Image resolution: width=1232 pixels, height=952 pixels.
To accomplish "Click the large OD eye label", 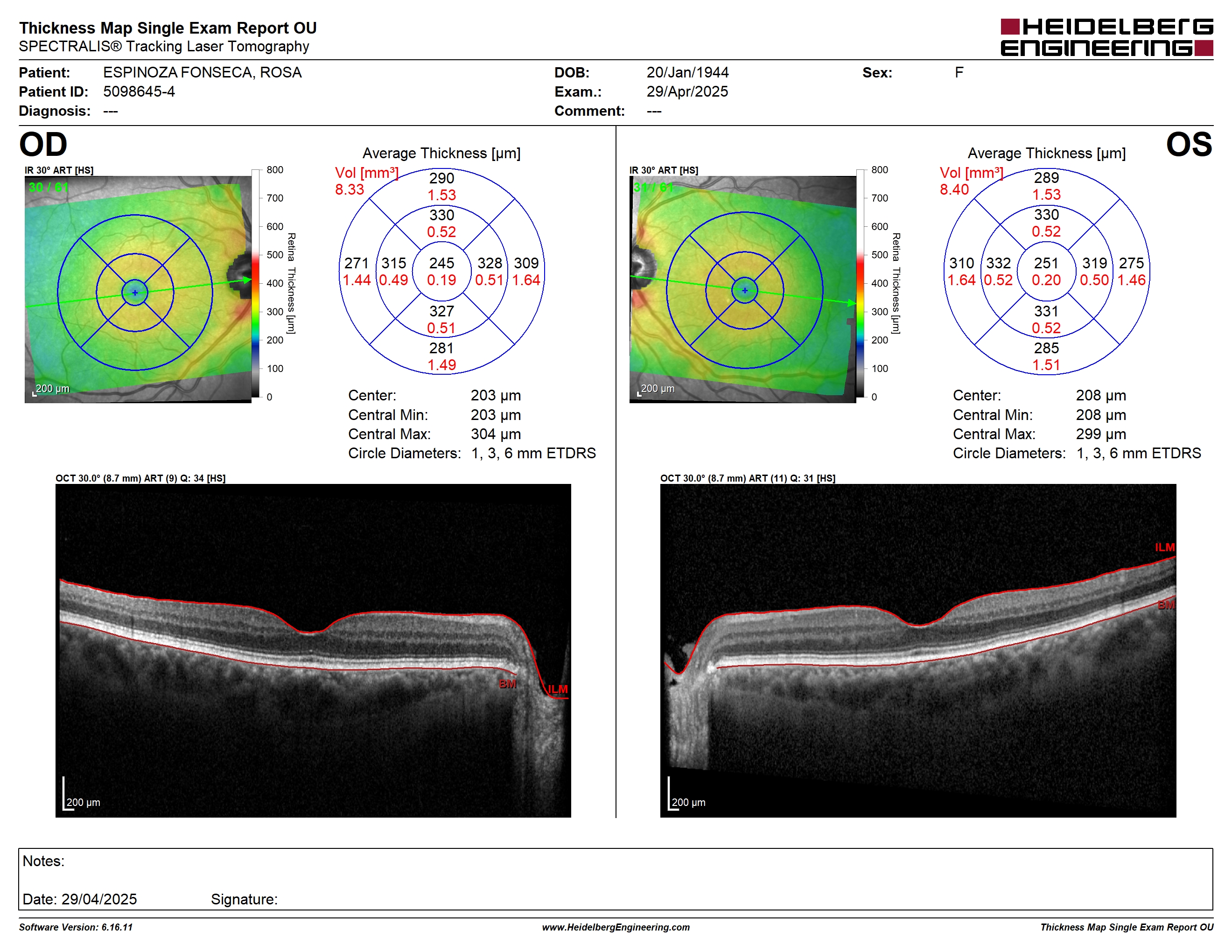I will [x=43, y=144].
